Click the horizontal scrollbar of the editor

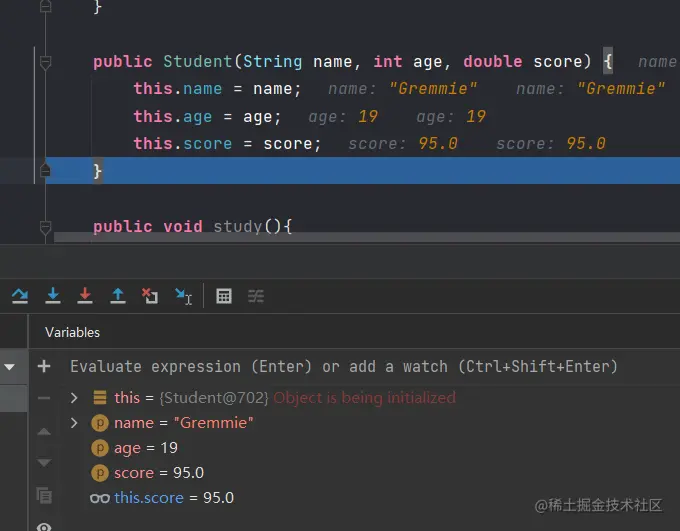[x=366, y=237]
